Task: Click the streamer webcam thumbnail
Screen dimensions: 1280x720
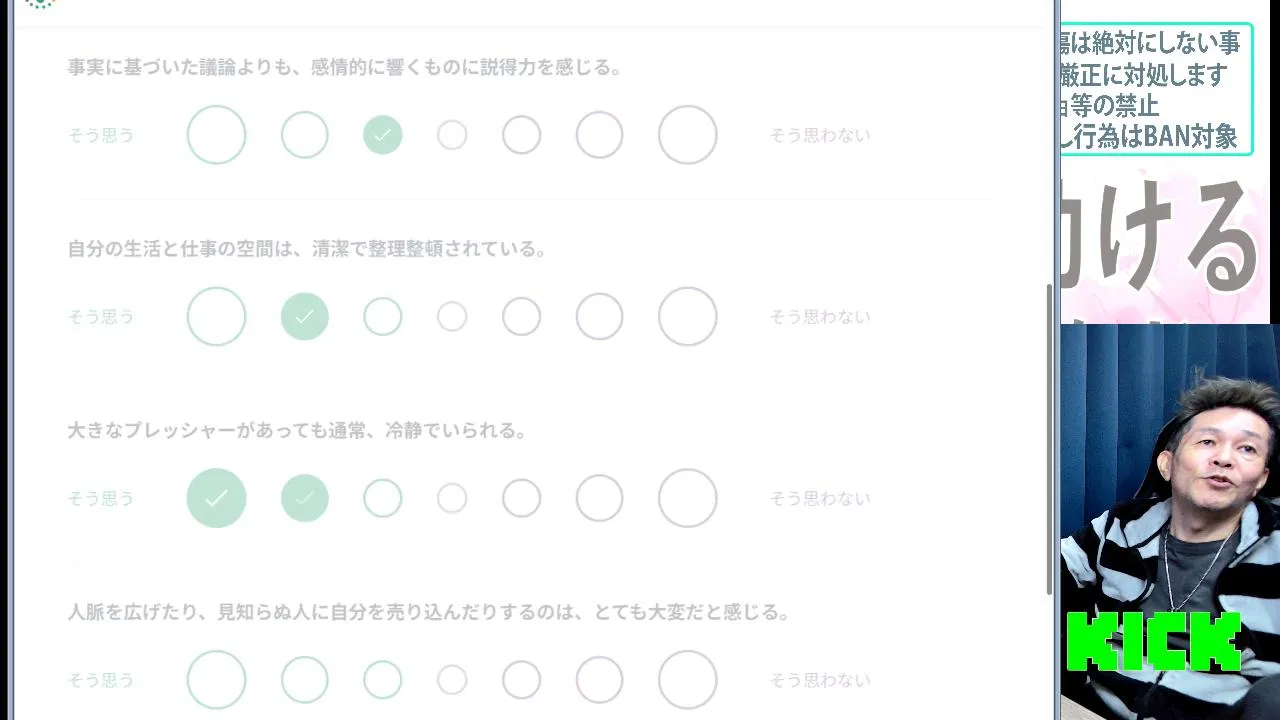Action: coord(1170,470)
